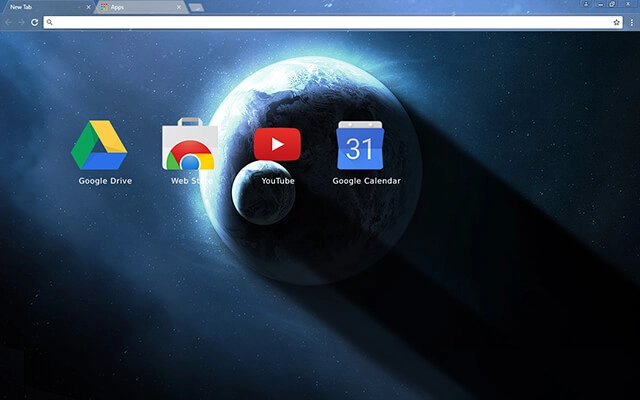
Task: Click the Google Calendar label text
Action: [367, 181]
